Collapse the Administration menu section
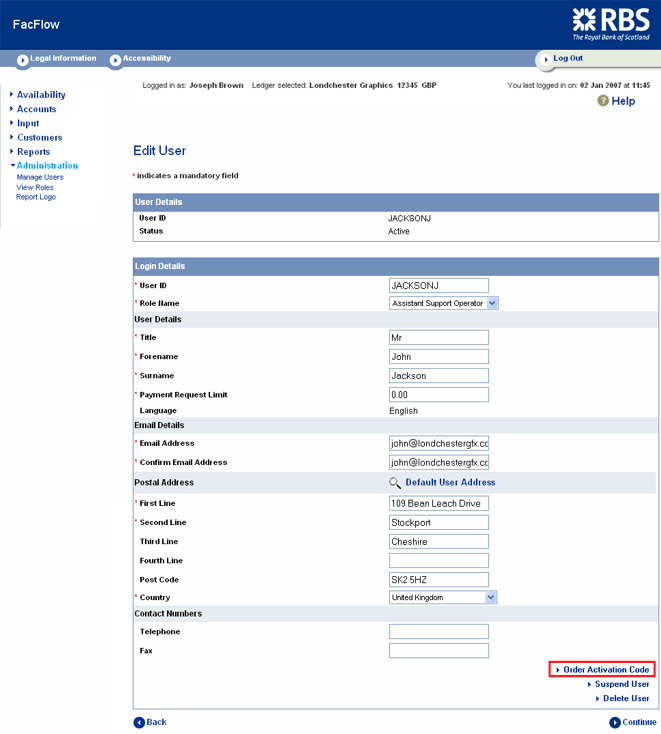This screenshot has width=661, height=734. (46, 166)
